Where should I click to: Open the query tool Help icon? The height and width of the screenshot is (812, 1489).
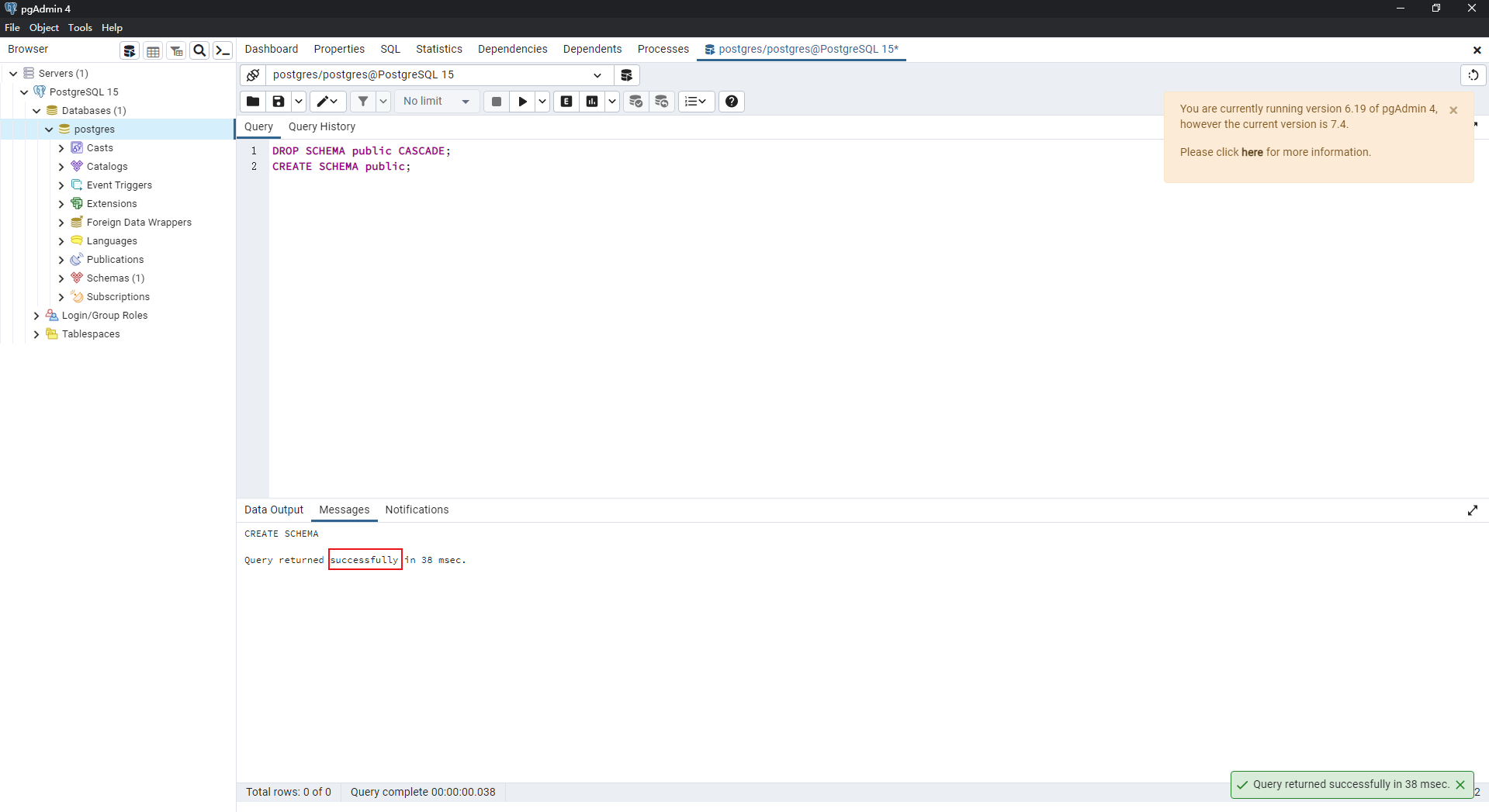coord(731,102)
